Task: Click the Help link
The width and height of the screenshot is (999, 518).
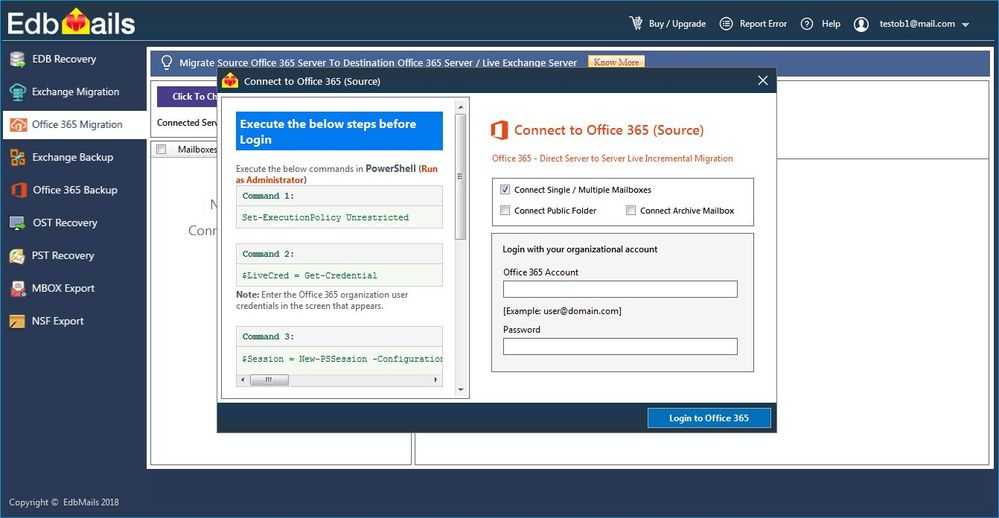Action: click(x=831, y=24)
